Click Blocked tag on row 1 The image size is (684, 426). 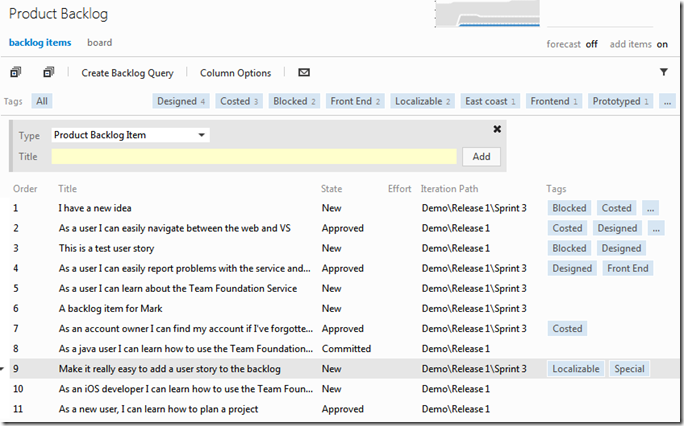[x=569, y=208]
